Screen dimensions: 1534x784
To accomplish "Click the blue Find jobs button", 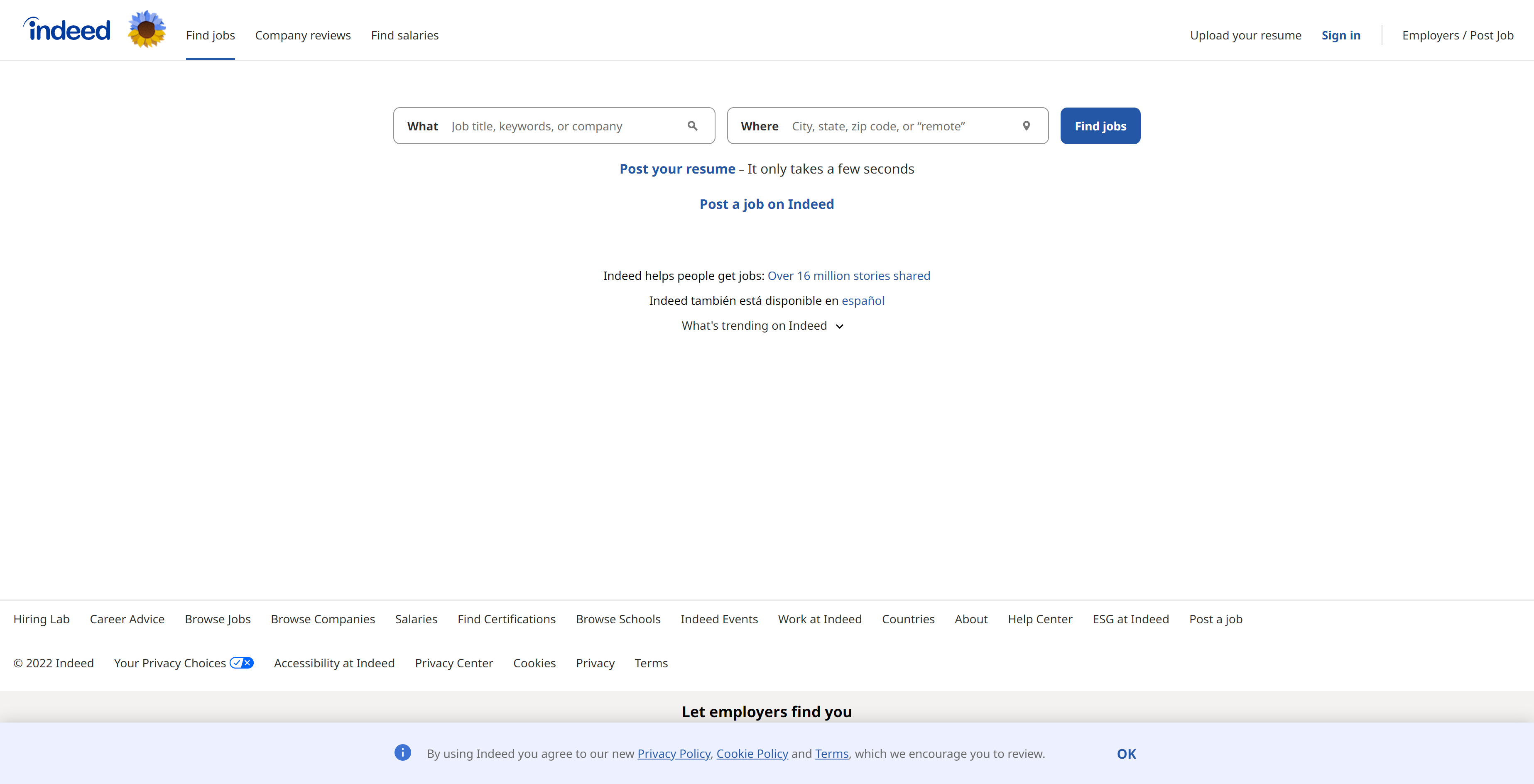I will click(x=1100, y=125).
